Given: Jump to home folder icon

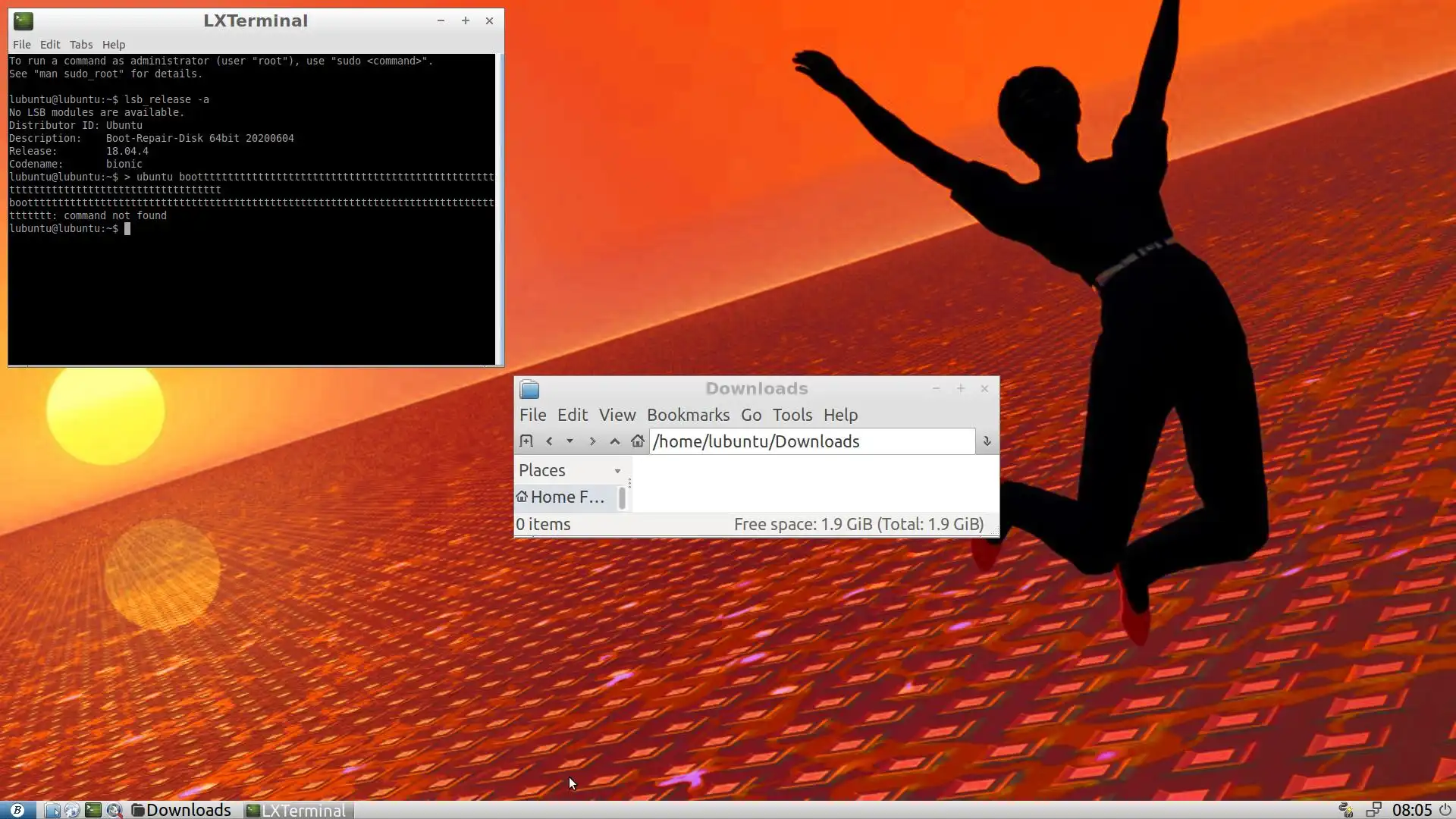Looking at the screenshot, I should pyautogui.click(x=638, y=441).
